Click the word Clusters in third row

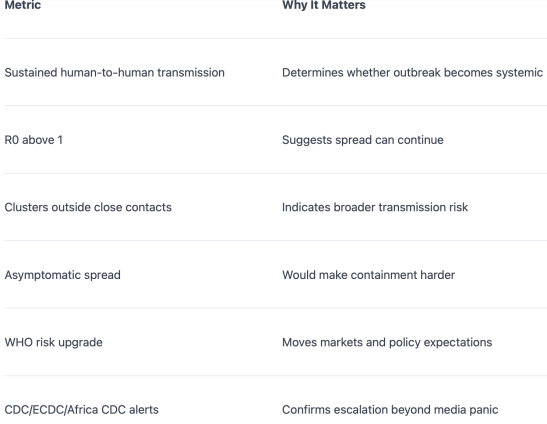(27, 207)
